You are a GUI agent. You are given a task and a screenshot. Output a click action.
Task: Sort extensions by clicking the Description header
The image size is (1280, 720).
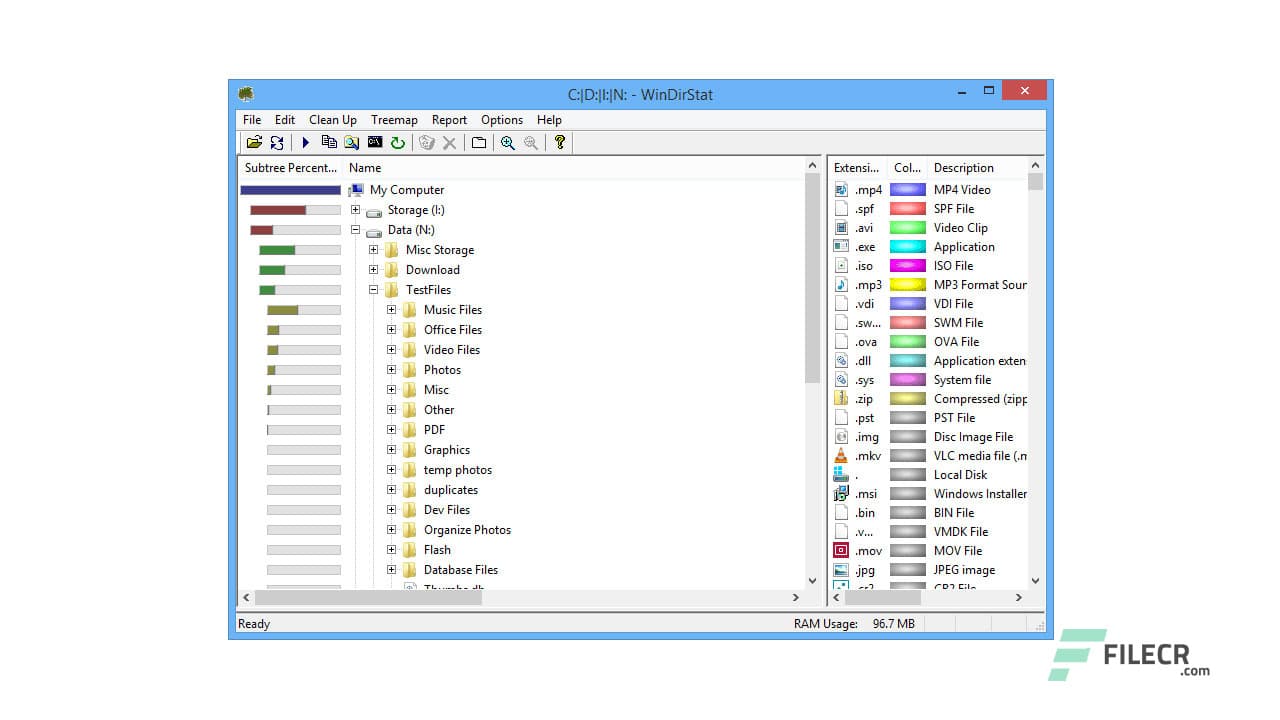[x=966, y=167]
